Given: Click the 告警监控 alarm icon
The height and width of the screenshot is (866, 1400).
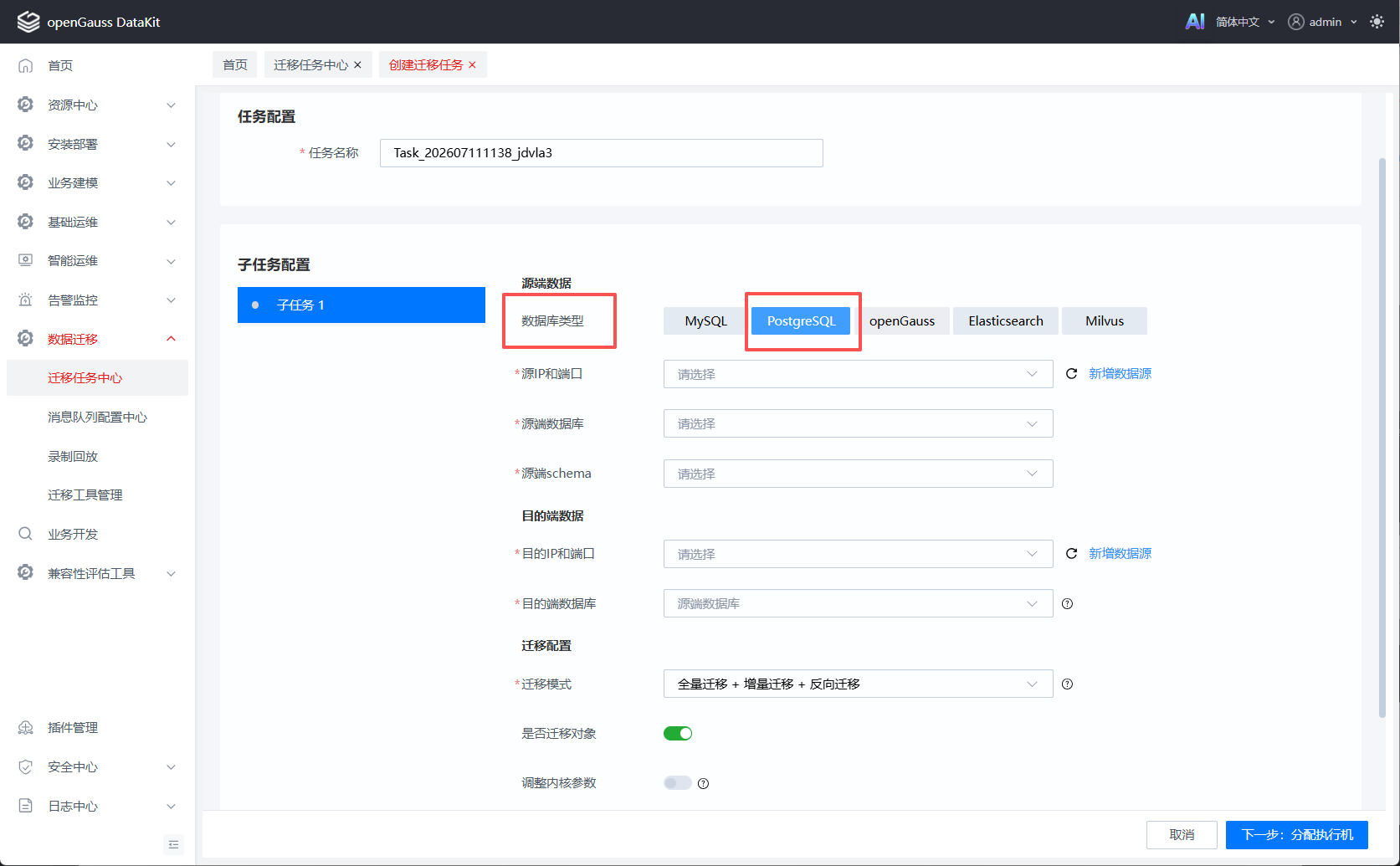Looking at the screenshot, I should coord(26,300).
